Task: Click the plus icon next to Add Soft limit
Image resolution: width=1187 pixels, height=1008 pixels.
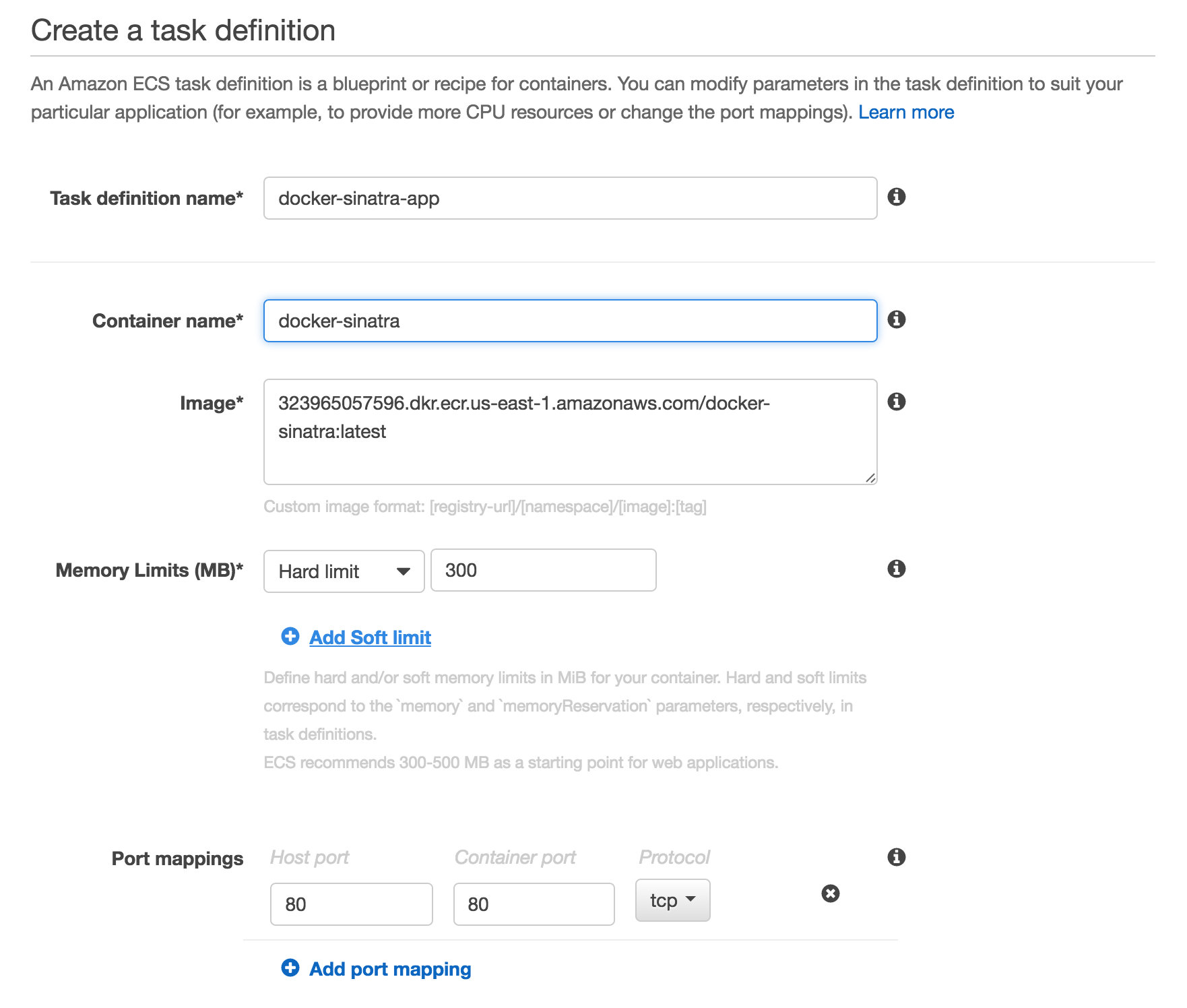Action: (290, 636)
